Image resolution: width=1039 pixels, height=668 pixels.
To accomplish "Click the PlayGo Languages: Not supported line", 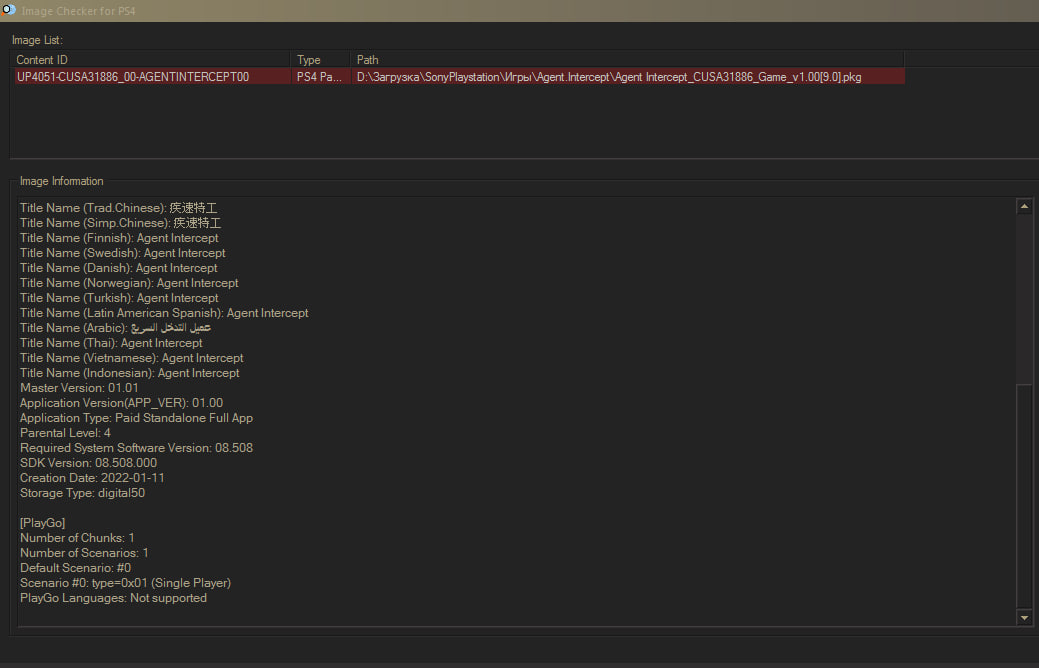I will [x=113, y=598].
